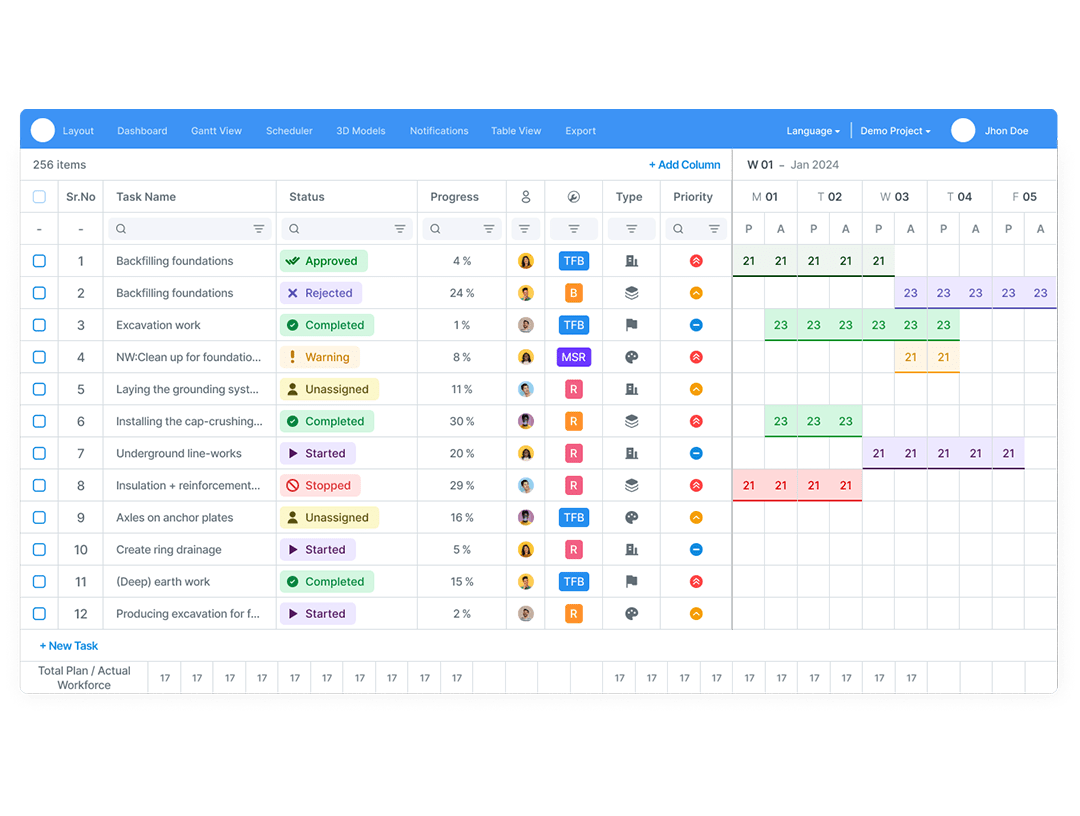Open the Language dropdown
The width and height of the screenshot is (1080, 816).
click(812, 131)
